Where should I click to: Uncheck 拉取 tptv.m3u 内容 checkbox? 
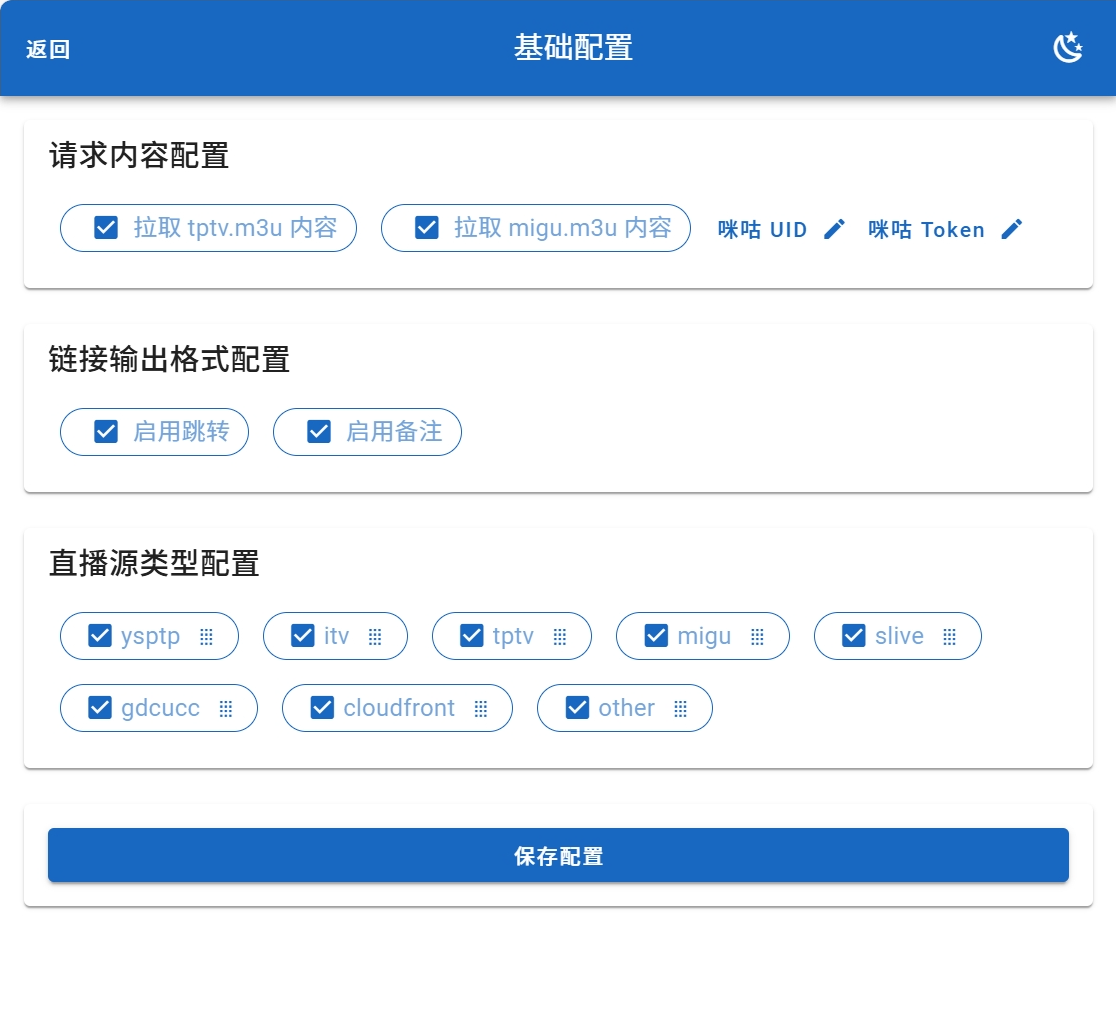(106, 228)
